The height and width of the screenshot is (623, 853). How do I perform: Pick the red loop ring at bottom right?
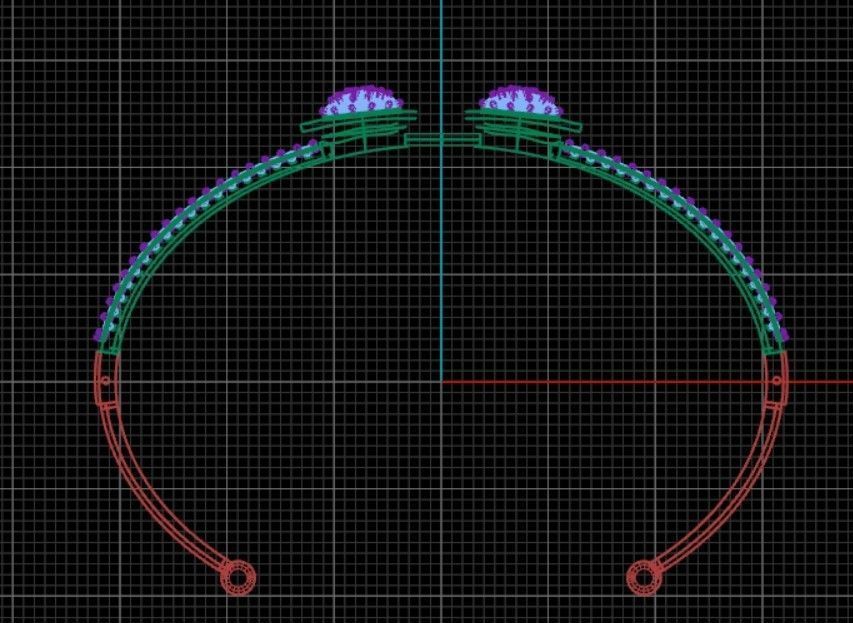click(644, 578)
